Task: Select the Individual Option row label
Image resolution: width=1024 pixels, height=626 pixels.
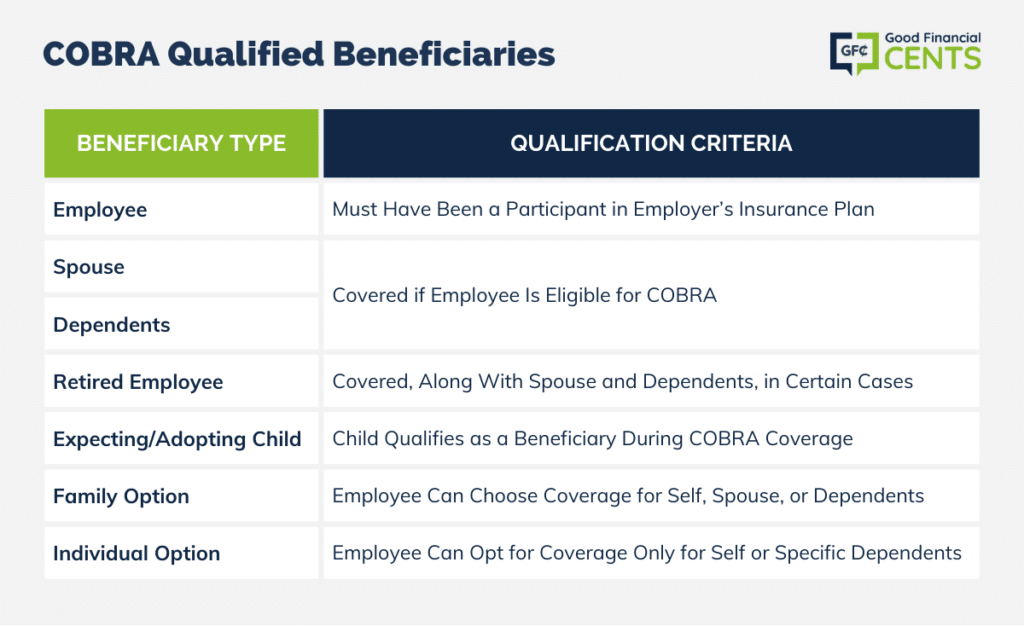Action: (x=136, y=554)
